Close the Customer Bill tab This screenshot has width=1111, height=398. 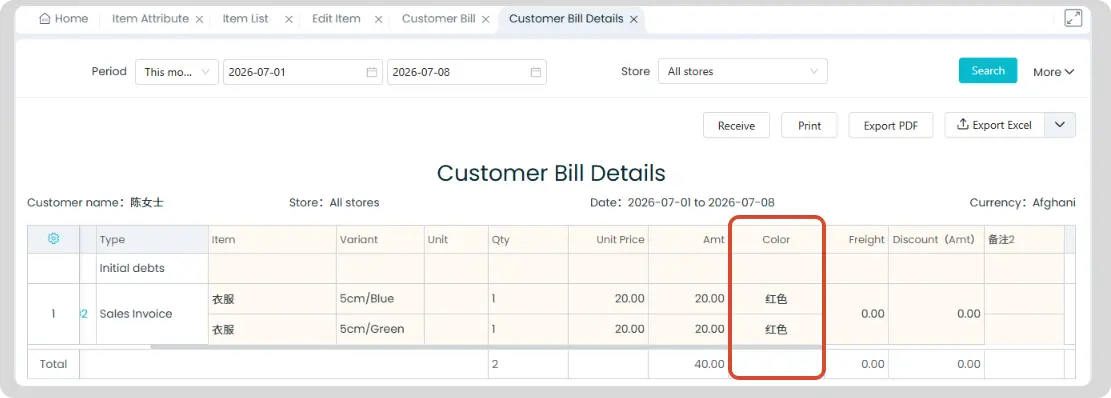[485, 20]
